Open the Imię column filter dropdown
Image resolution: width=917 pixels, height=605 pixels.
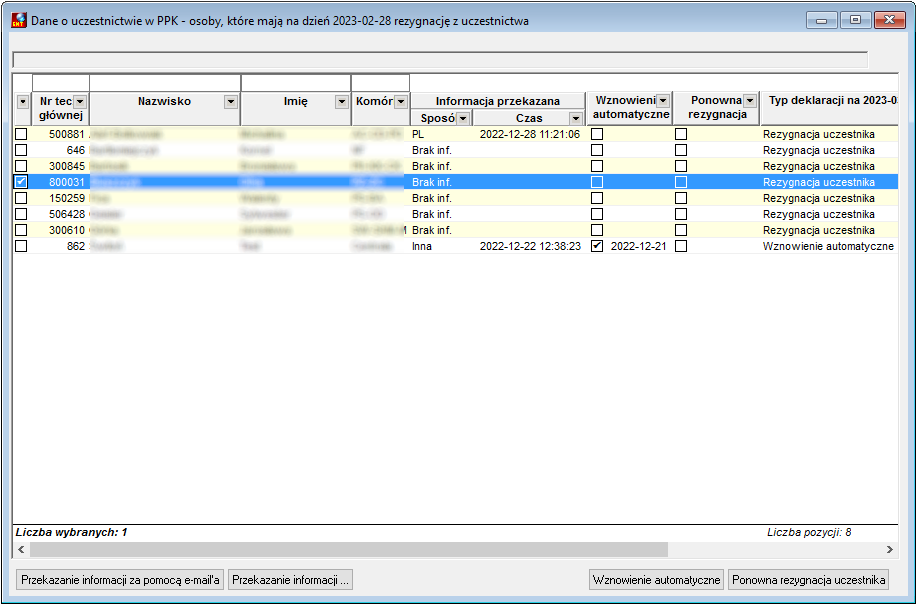(342, 102)
